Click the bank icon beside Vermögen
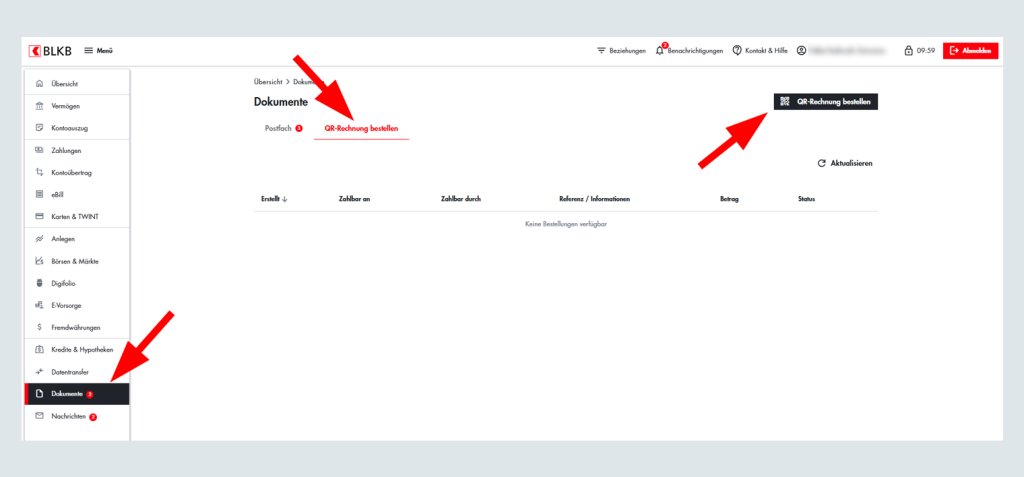The image size is (1024, 477). (39, 106)
